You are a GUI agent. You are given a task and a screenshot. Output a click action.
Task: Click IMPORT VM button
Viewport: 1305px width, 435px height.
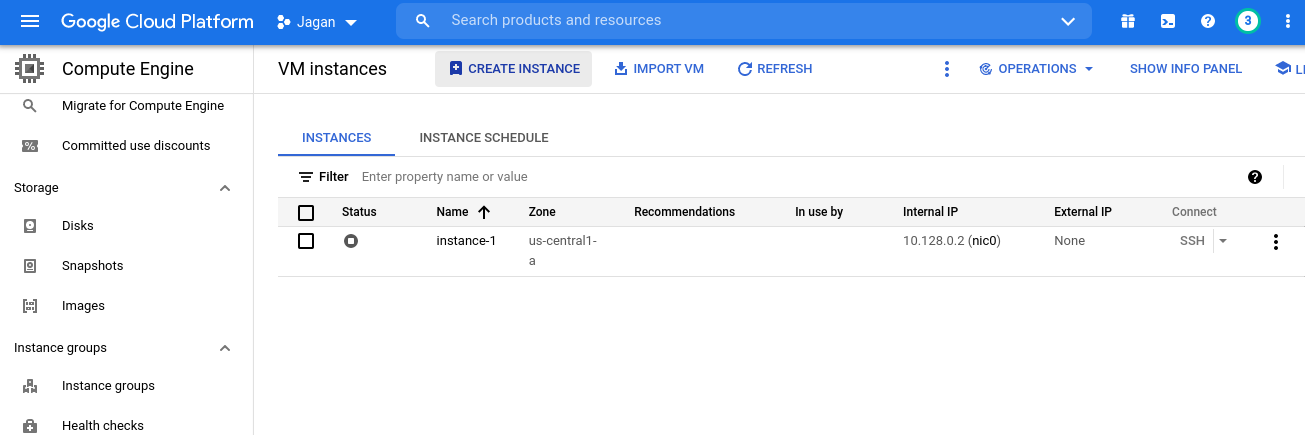click(658, 69)
